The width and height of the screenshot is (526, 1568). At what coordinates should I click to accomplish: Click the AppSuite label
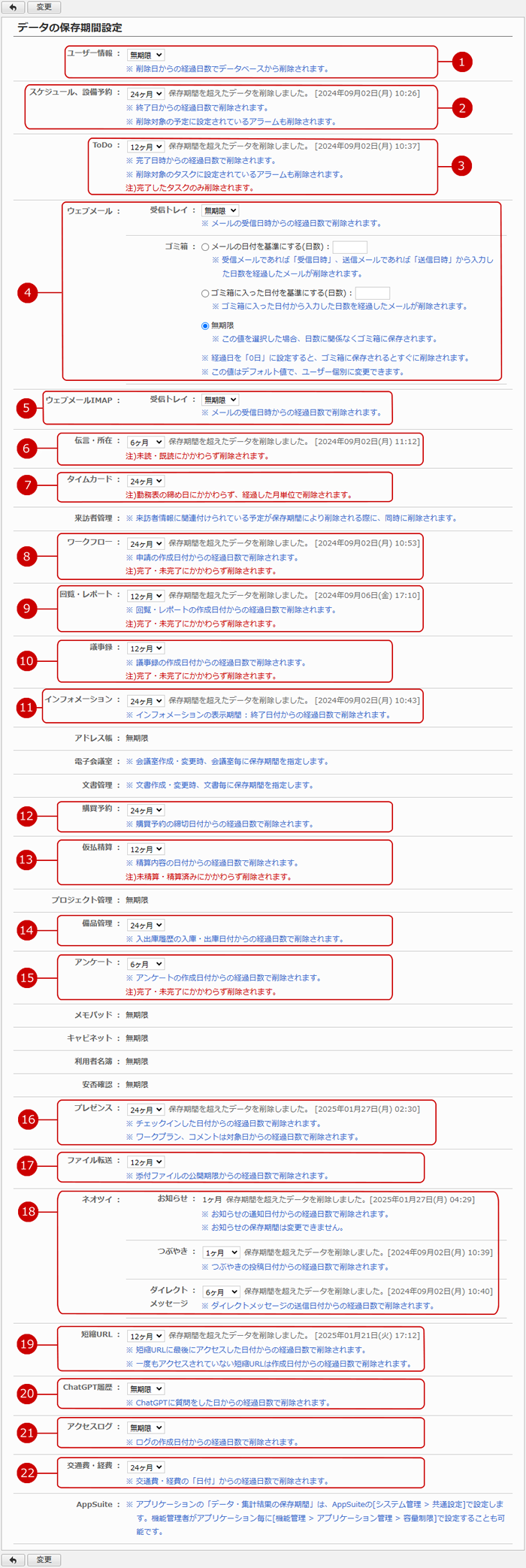(94, 1505)
